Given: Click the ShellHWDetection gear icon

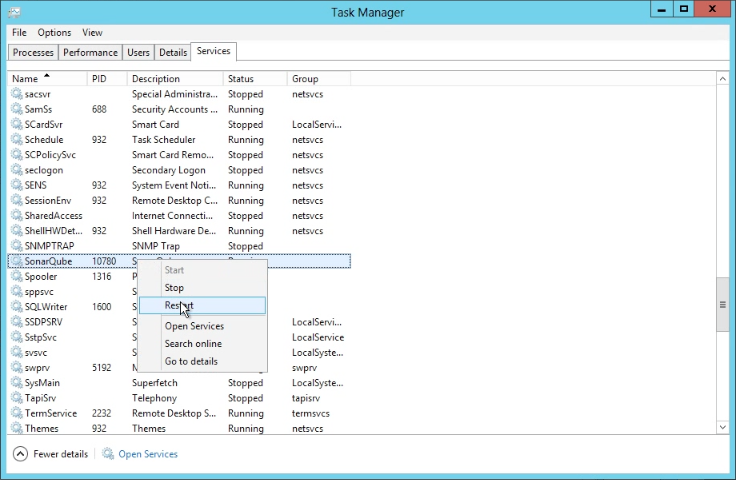Looking at the screenshot, I should click(17, 230).
